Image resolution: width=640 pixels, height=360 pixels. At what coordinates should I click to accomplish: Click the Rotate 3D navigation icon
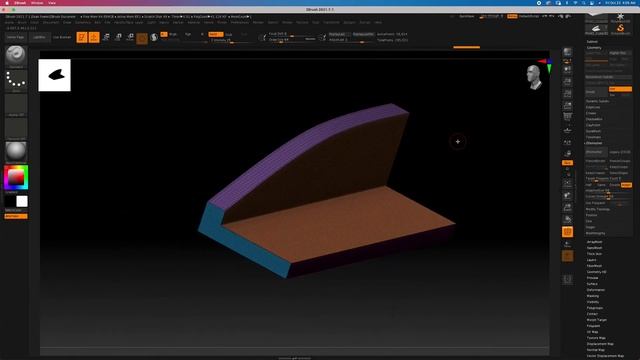point(567,220)
